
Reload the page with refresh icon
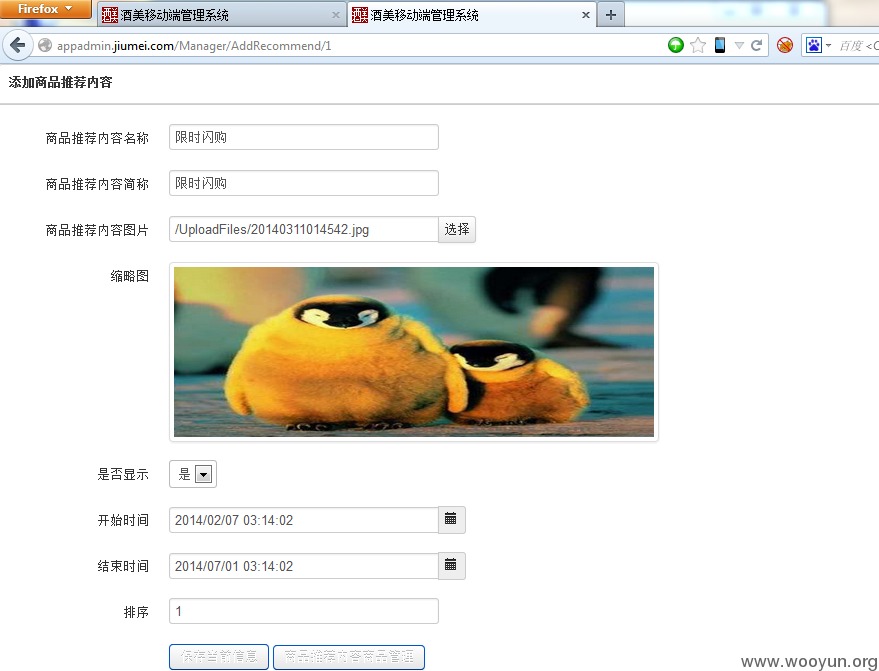(756, 45)
